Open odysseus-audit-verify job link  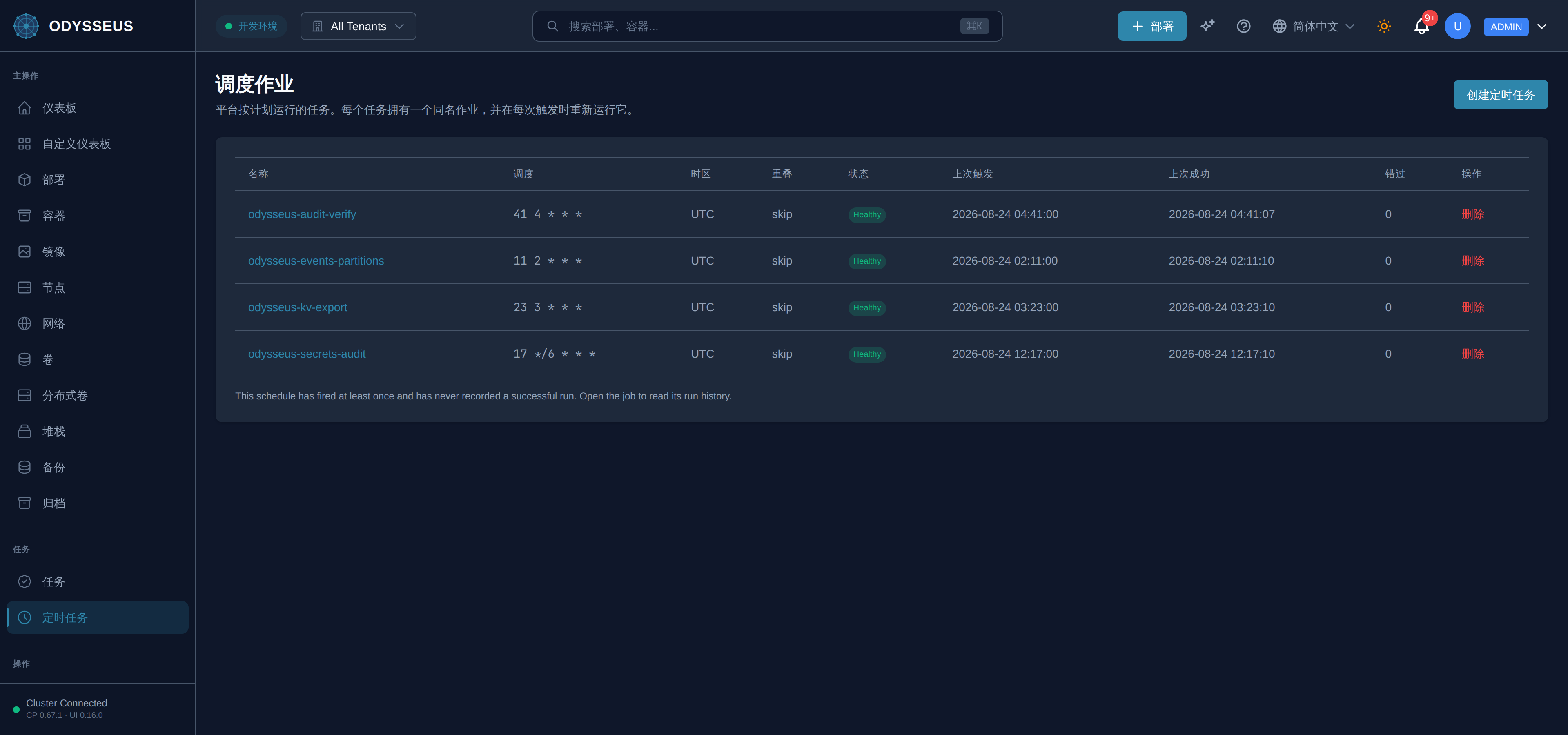302,214
